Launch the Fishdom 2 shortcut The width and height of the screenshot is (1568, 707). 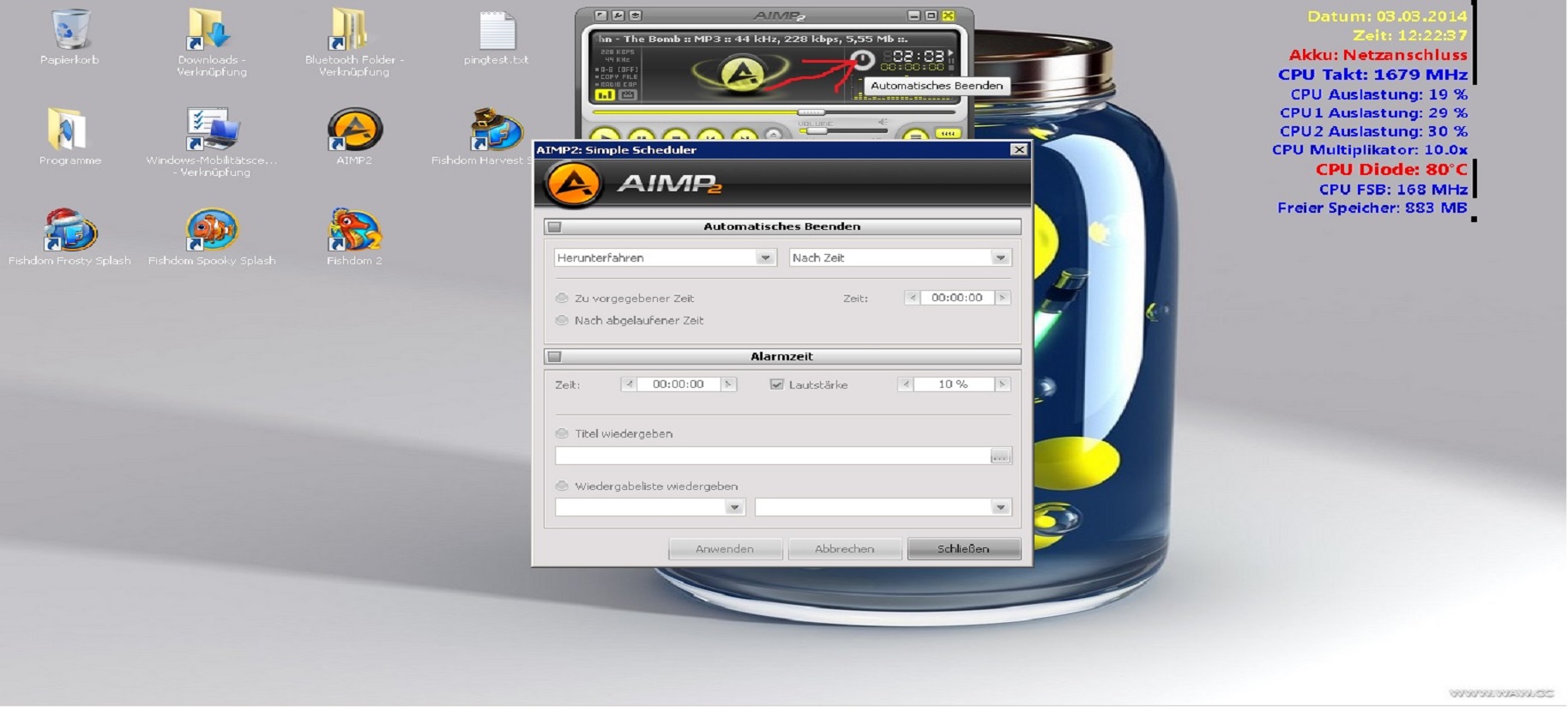(x=354, y=230)
